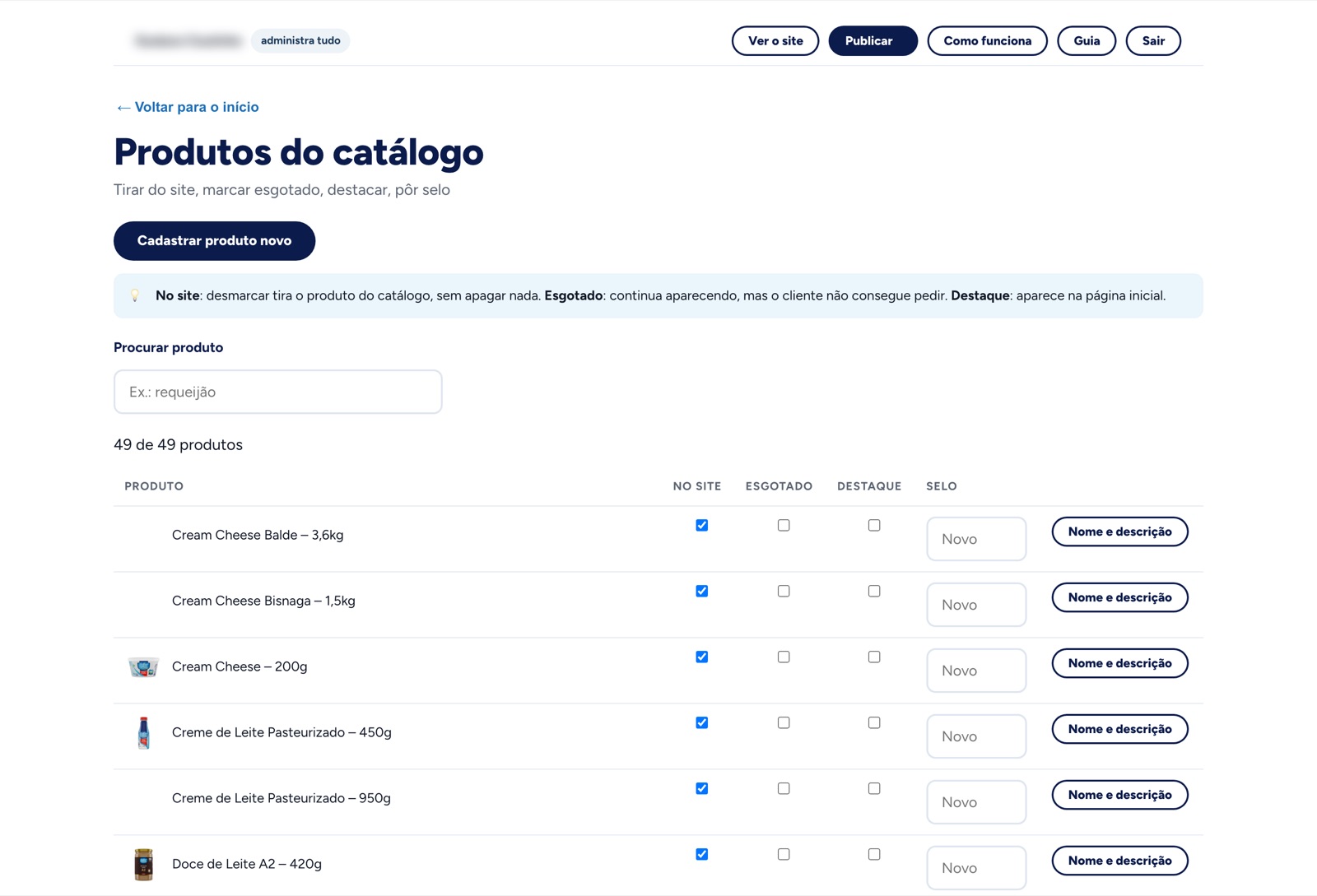Click the Selo field for Cream Cheese Bisnaga
Viewport: 1317px width, 896px height.
(x=976, y=605)
